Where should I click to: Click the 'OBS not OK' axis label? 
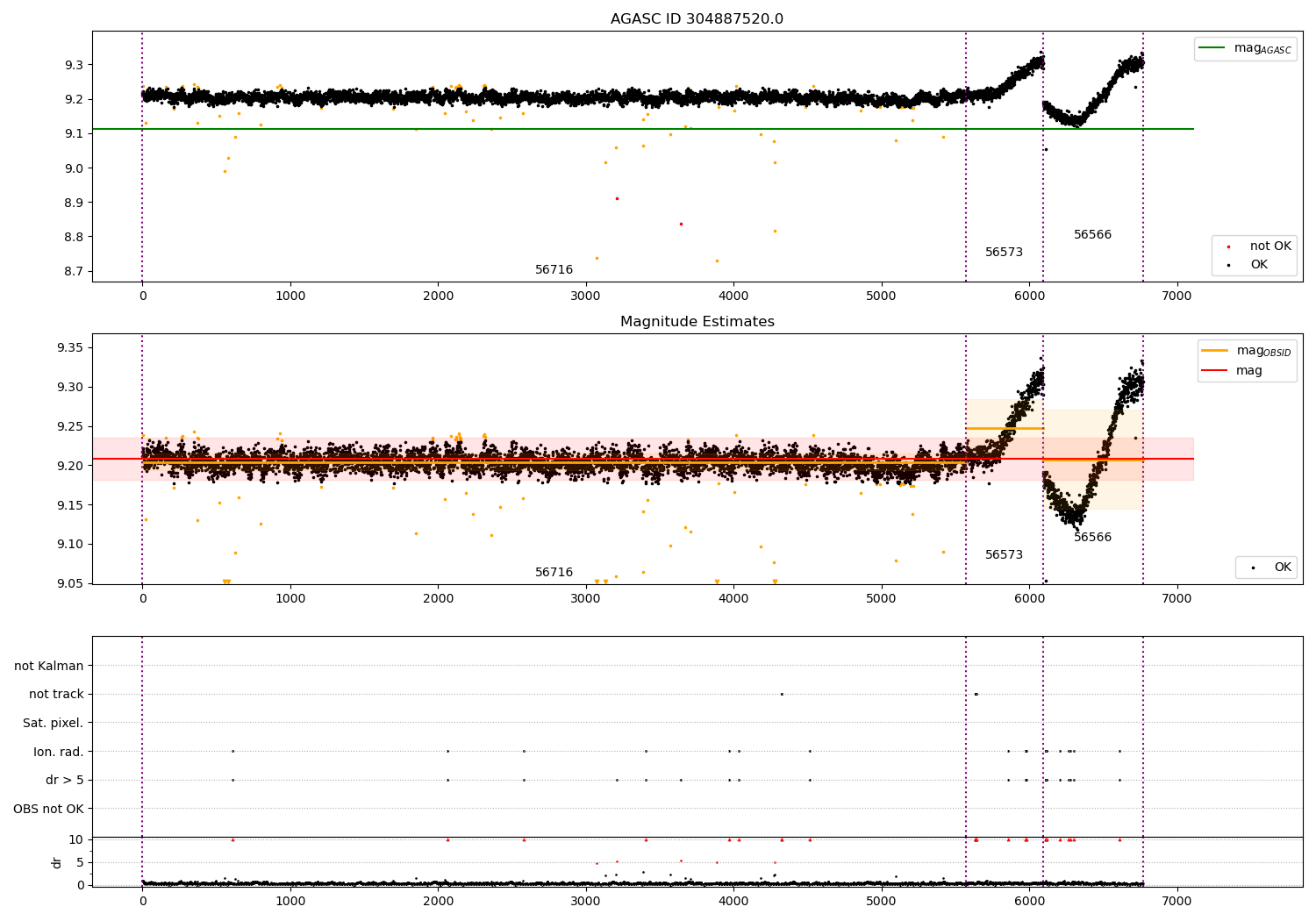click(x=48, y=809)
